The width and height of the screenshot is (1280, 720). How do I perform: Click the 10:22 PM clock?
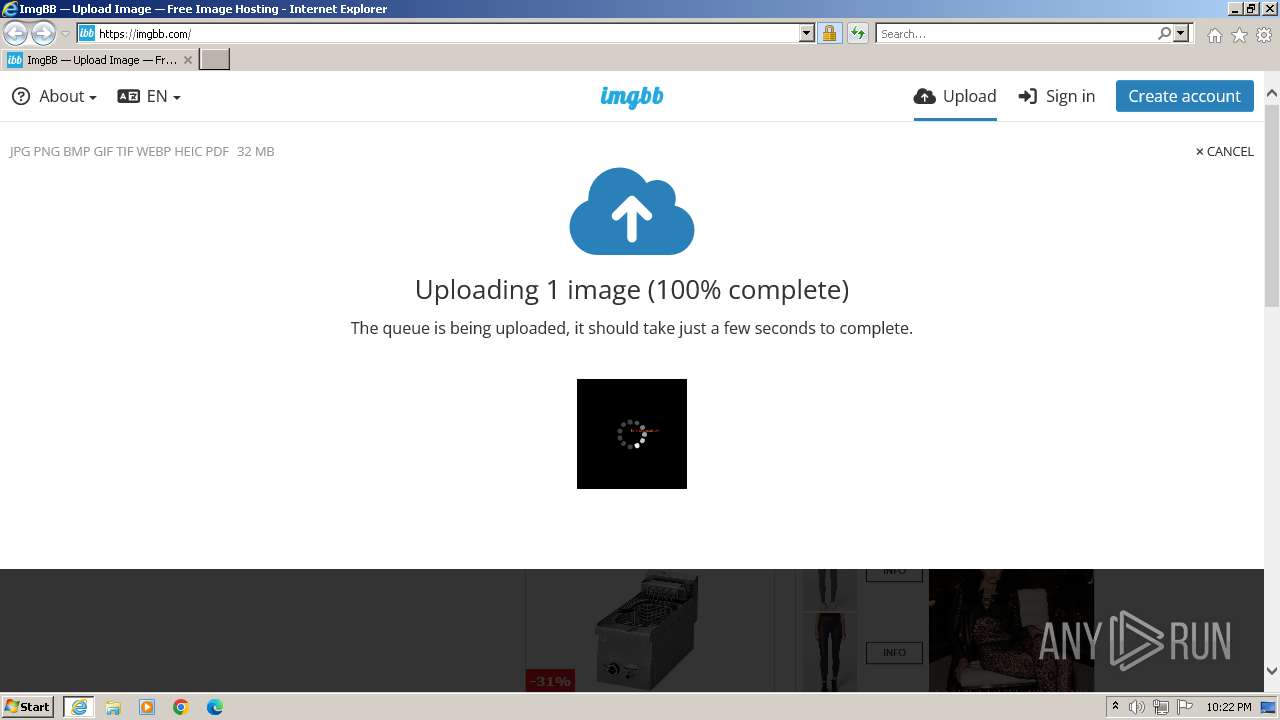1228,707
